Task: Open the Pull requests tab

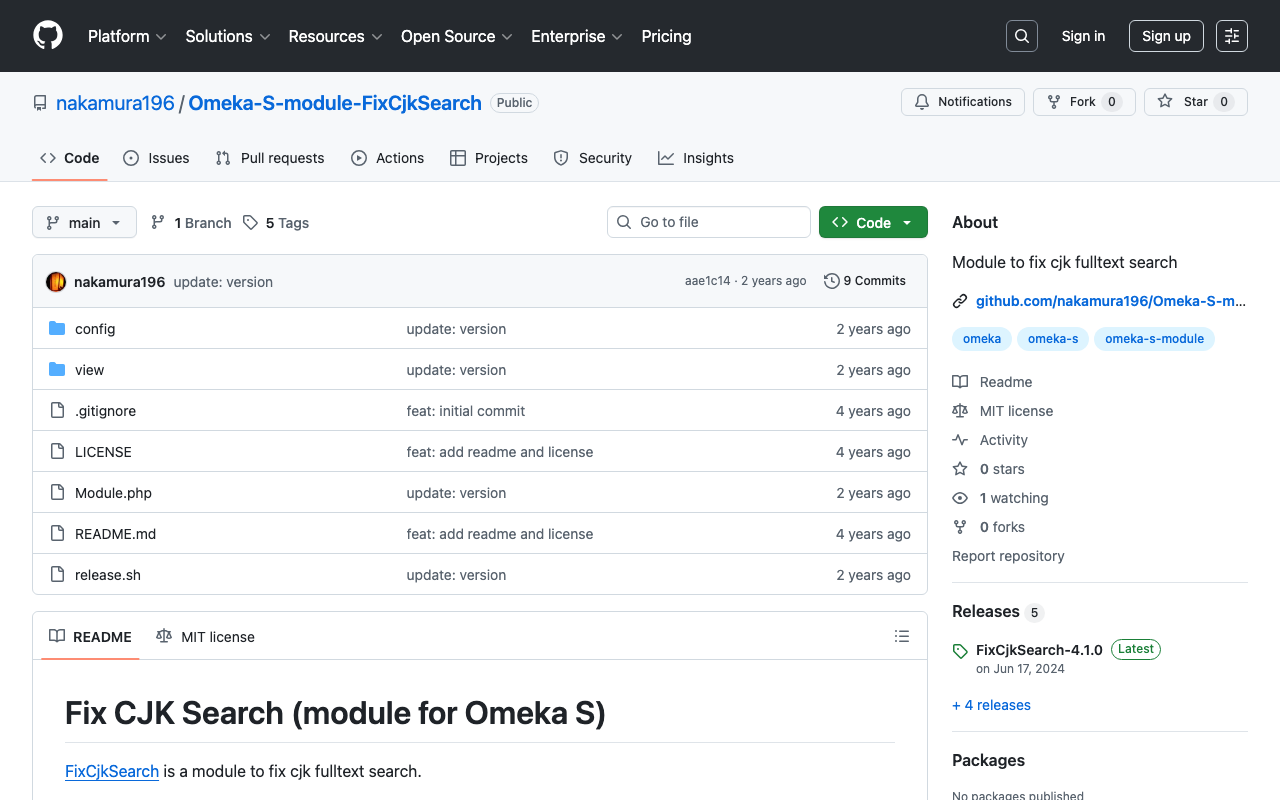Action: coord(269,157)
